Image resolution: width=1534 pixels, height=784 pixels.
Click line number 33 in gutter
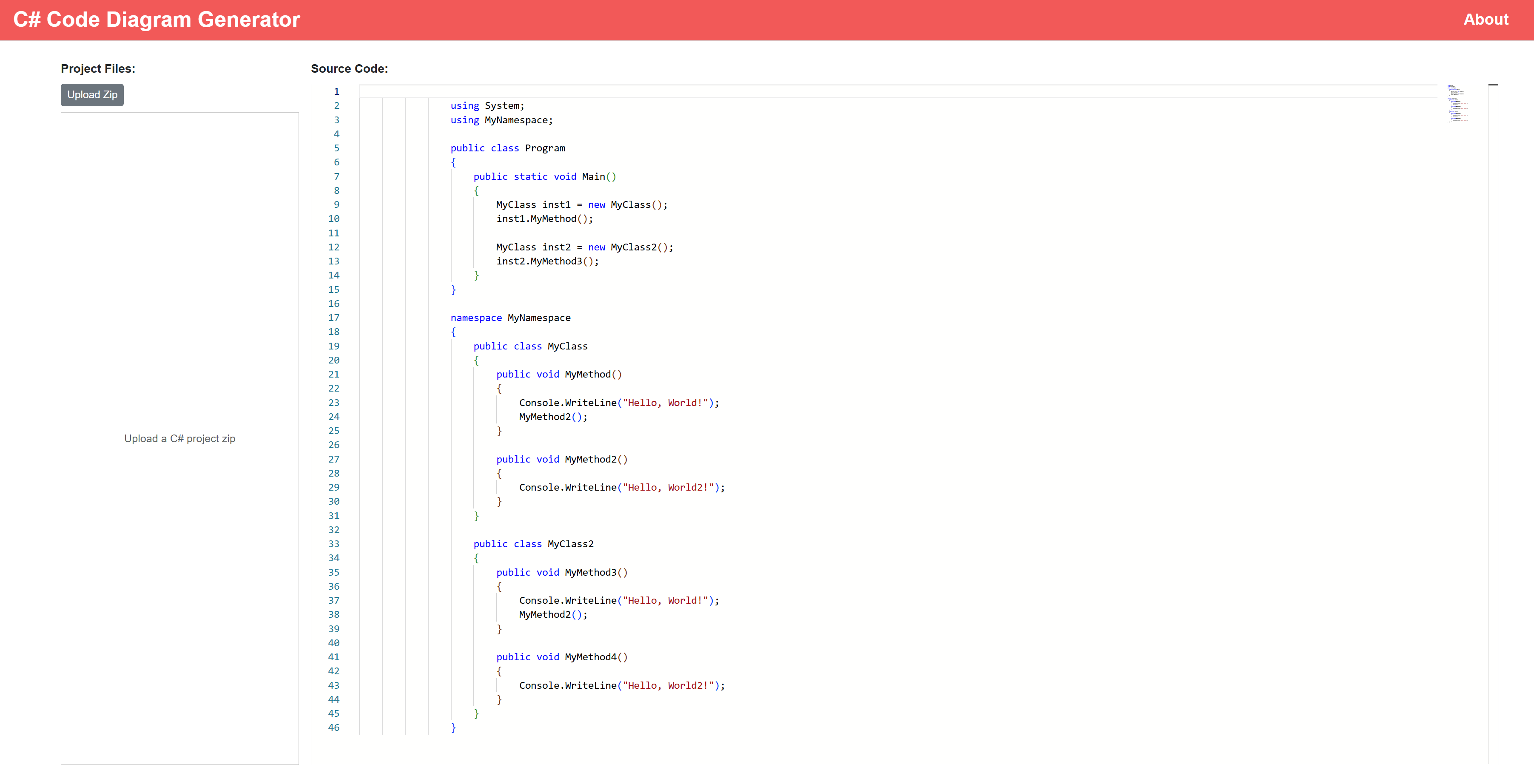(334, 544)
